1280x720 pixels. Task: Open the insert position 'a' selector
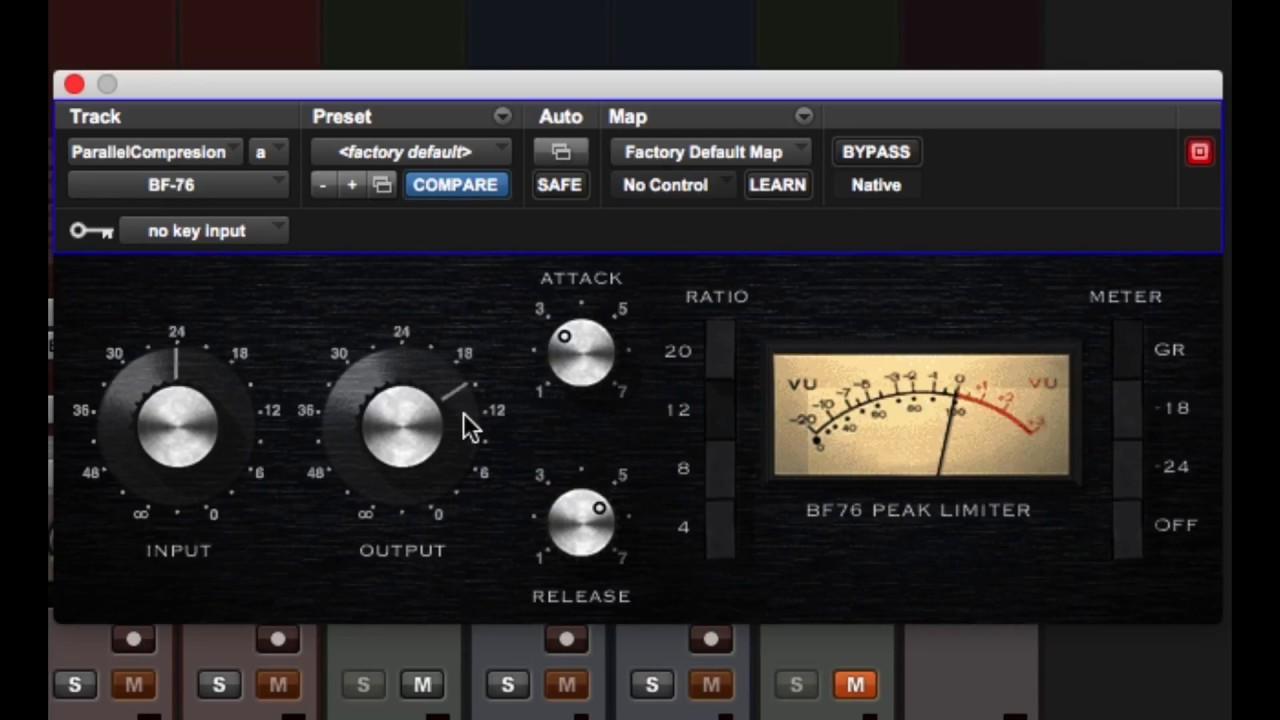point(269,152)
